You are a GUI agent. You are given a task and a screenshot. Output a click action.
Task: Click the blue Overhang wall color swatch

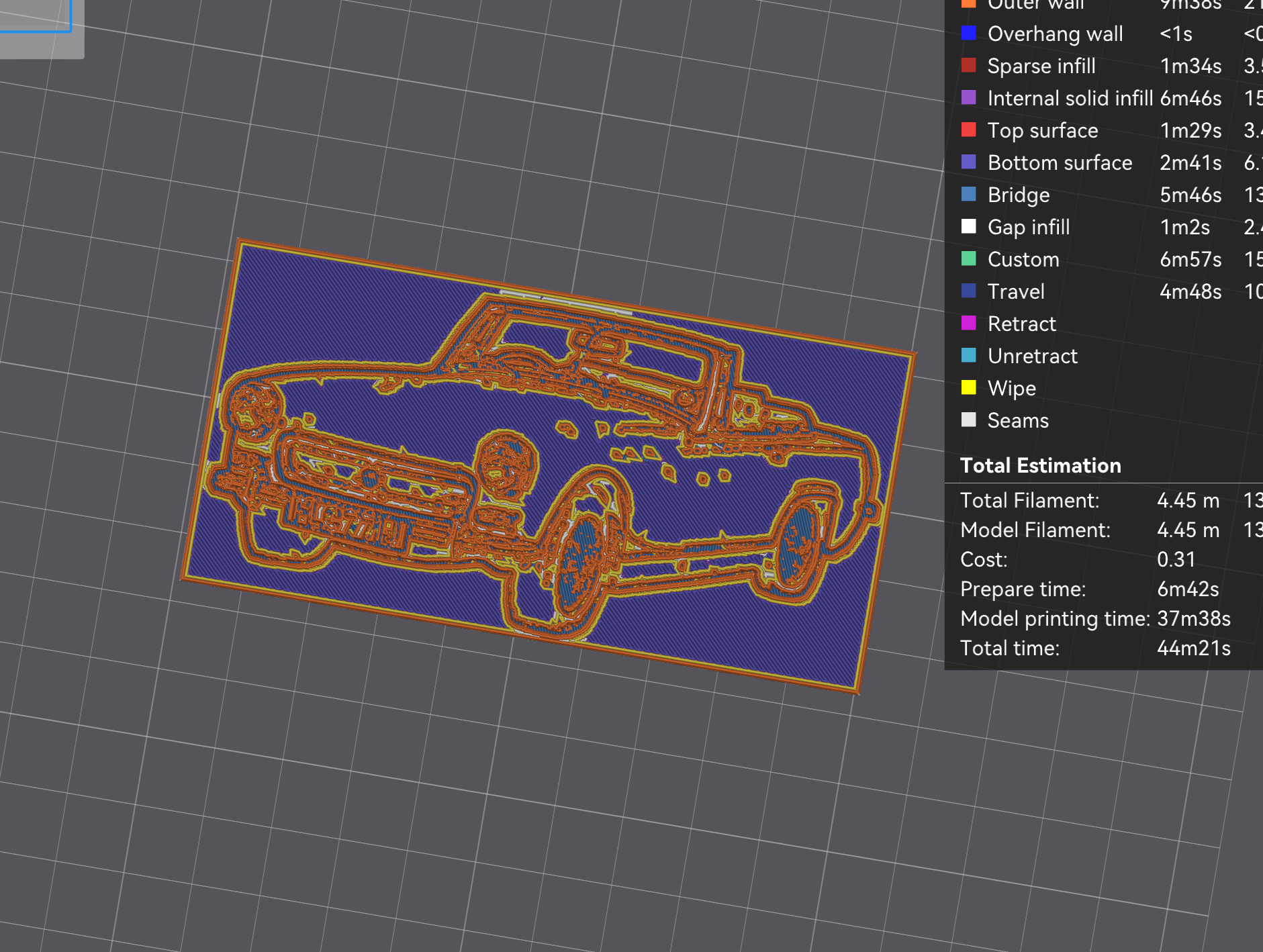pyautogui.click(x=968, y=33)
